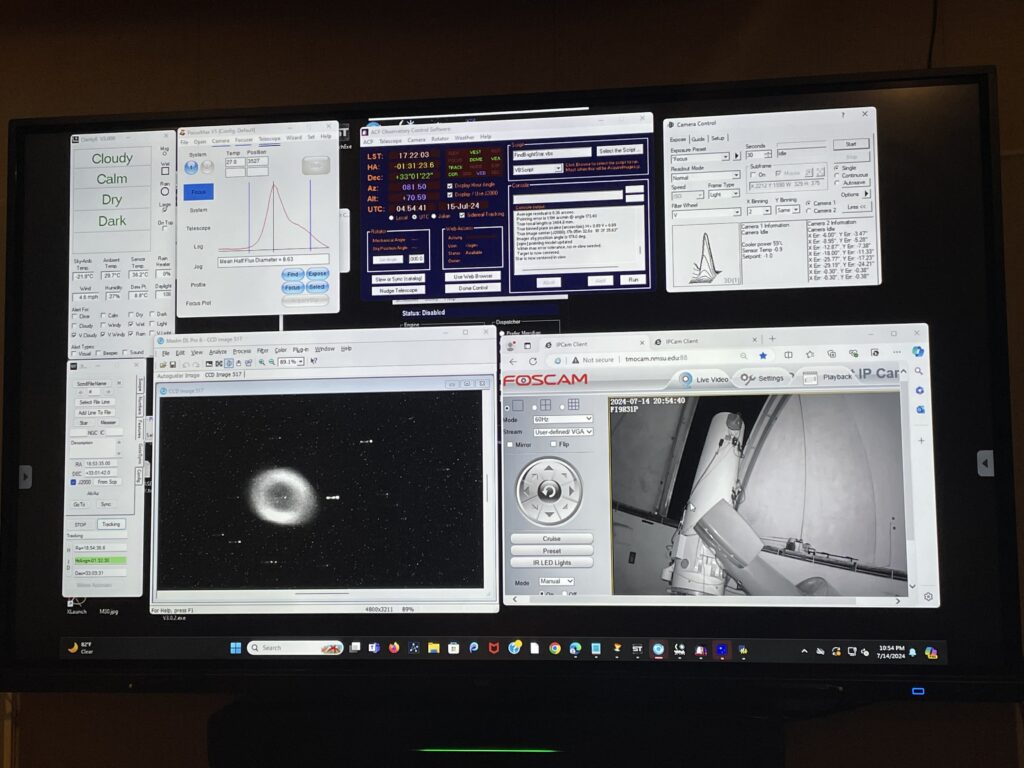Image resolution: width=1024 pixels, height=768 pixels.
Task: Open the Y Binning dropdown
Action: (x=788, y=210)
